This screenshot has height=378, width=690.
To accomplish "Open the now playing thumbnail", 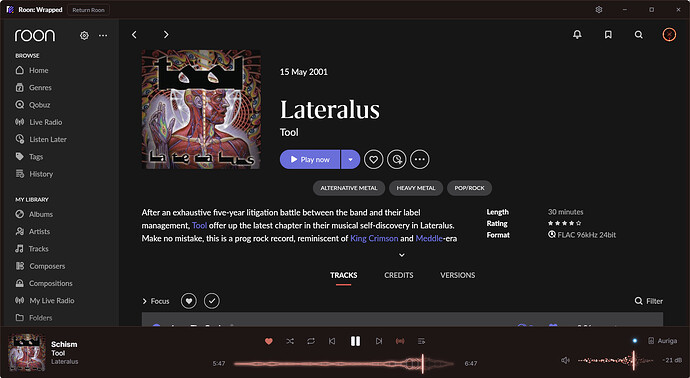I will 27,352.
